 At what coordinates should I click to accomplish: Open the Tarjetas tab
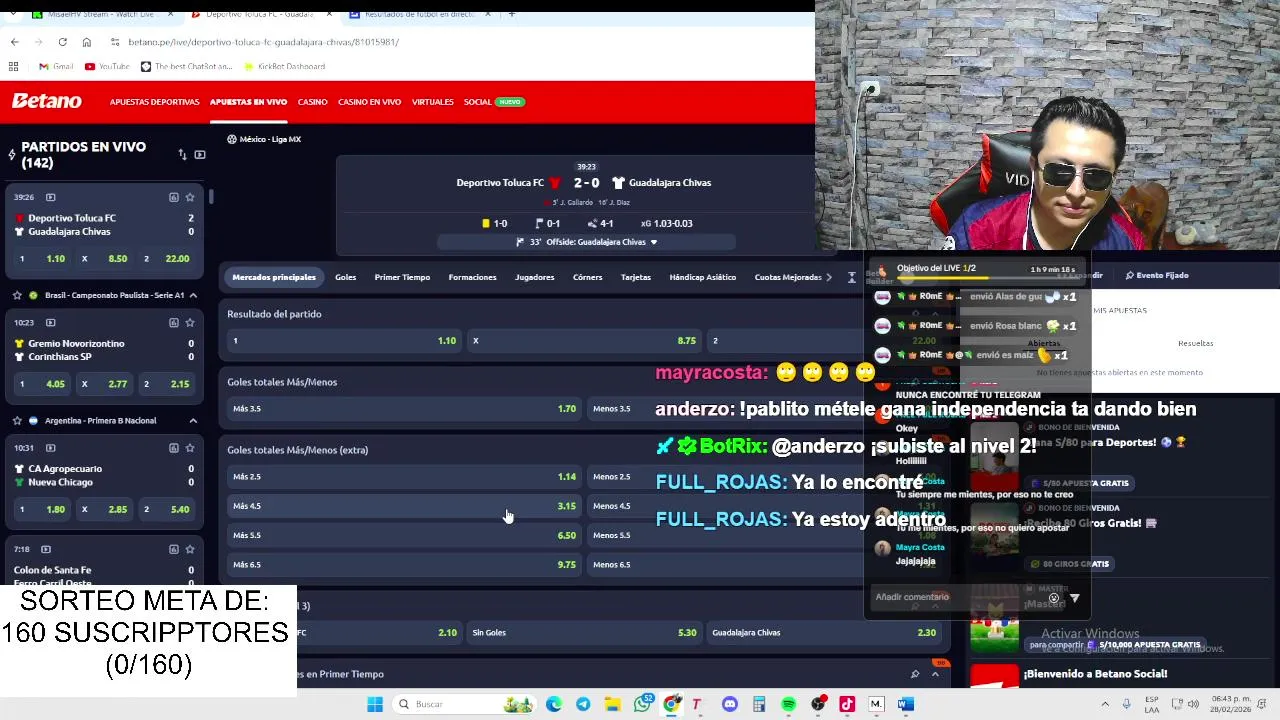pos(635,277)
